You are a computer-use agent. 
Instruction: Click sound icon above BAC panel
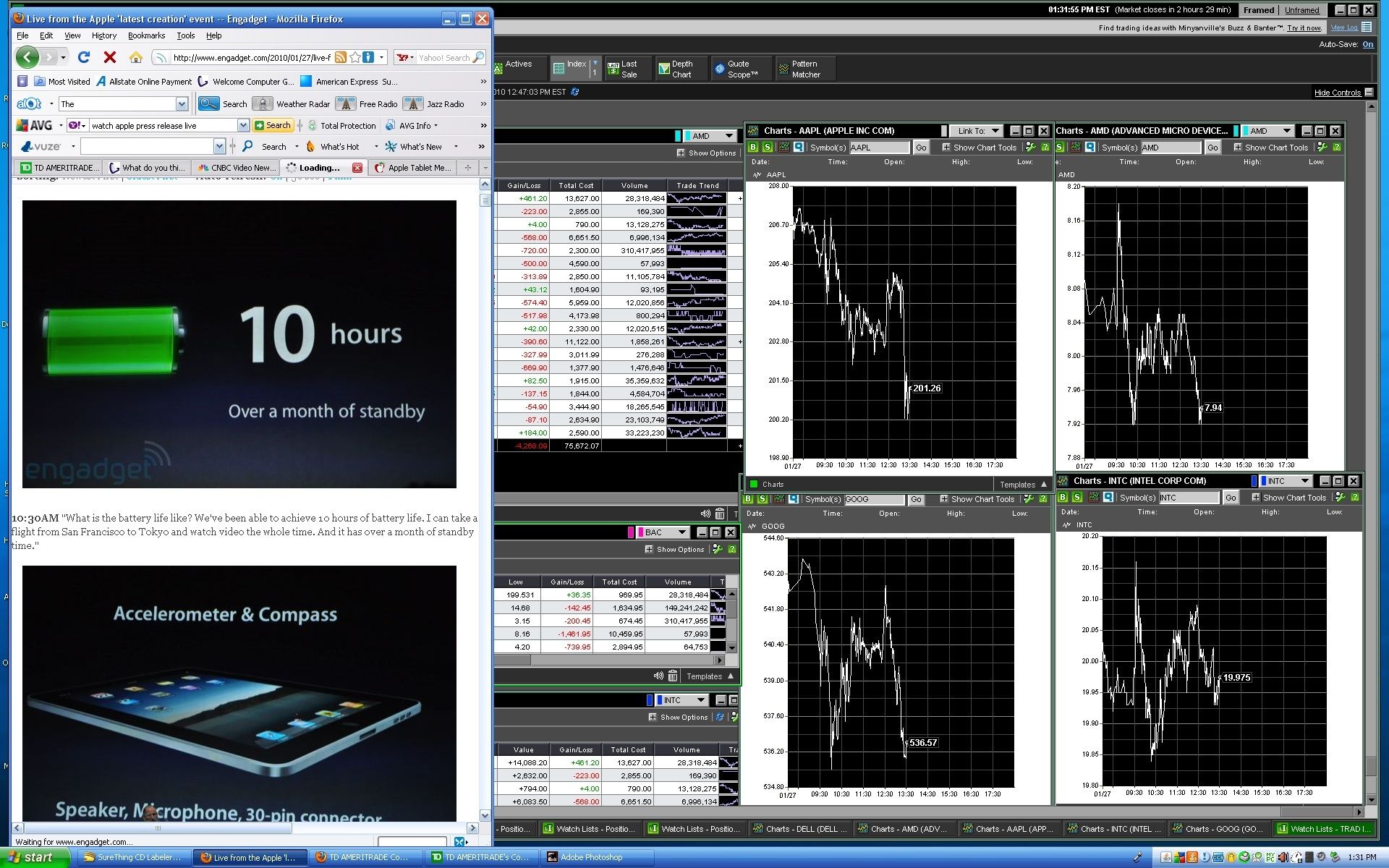pyautogui.click(x=705, y=514)
